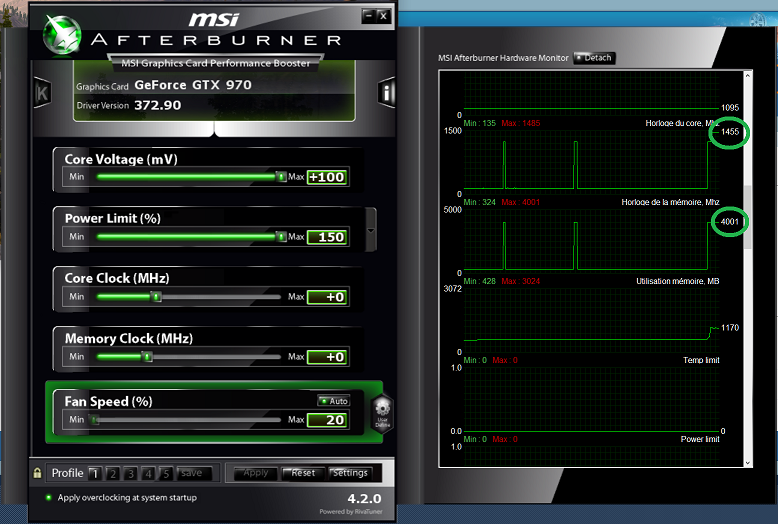Select profile slot 5
Image resolution: width=778 pixels, height=524 pixels.
[x=166, y=473]
